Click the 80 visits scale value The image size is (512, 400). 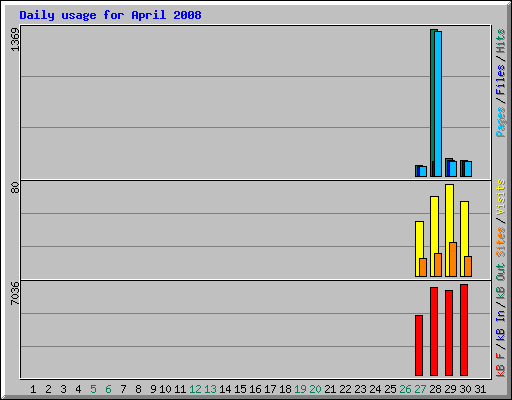tap(15, 188)
